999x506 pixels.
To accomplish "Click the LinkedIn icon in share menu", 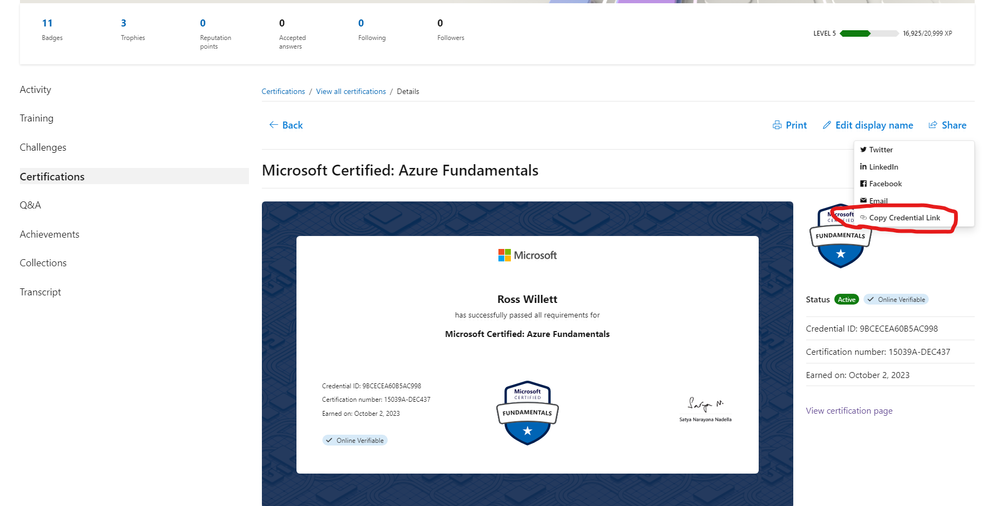I will (x=863, y=166).
